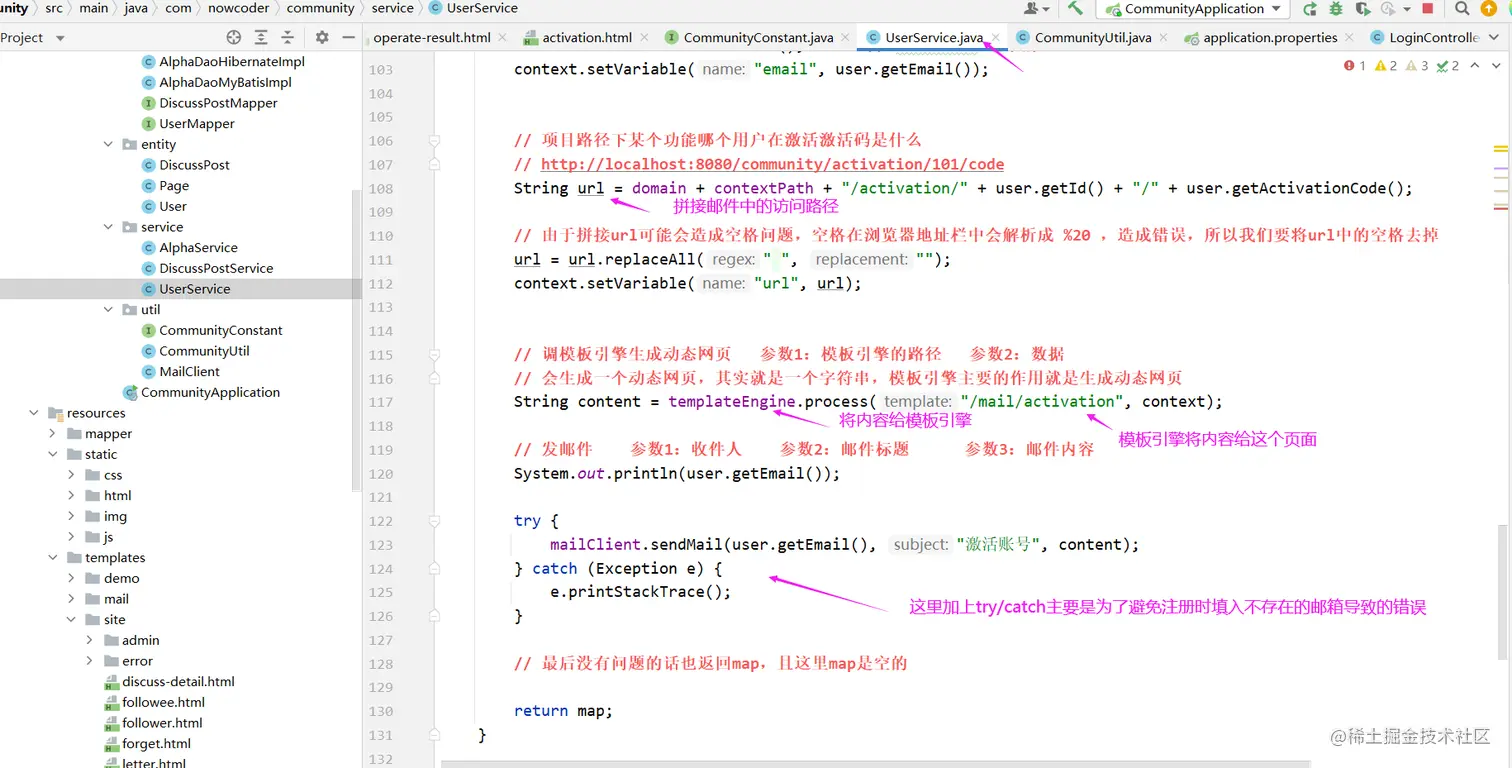Jump to previous highlighted problem arrow
The height and width of the screenshot is (768, 1512).
coord(1474,66)
